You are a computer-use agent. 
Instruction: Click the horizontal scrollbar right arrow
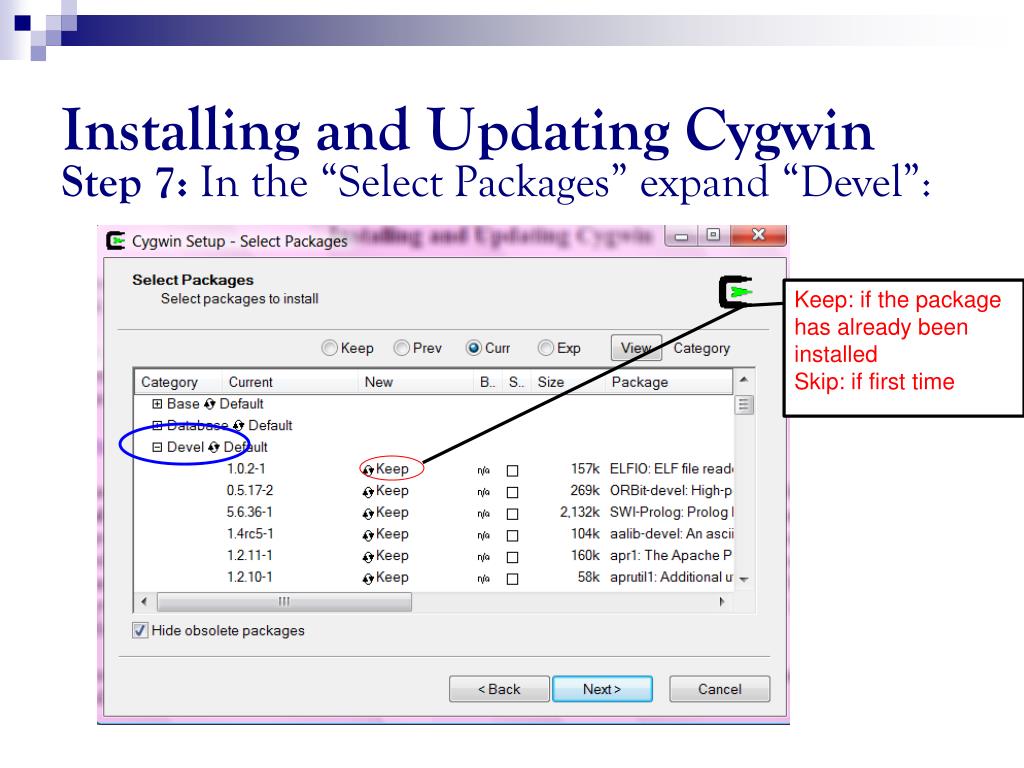[x=722, y=601]
